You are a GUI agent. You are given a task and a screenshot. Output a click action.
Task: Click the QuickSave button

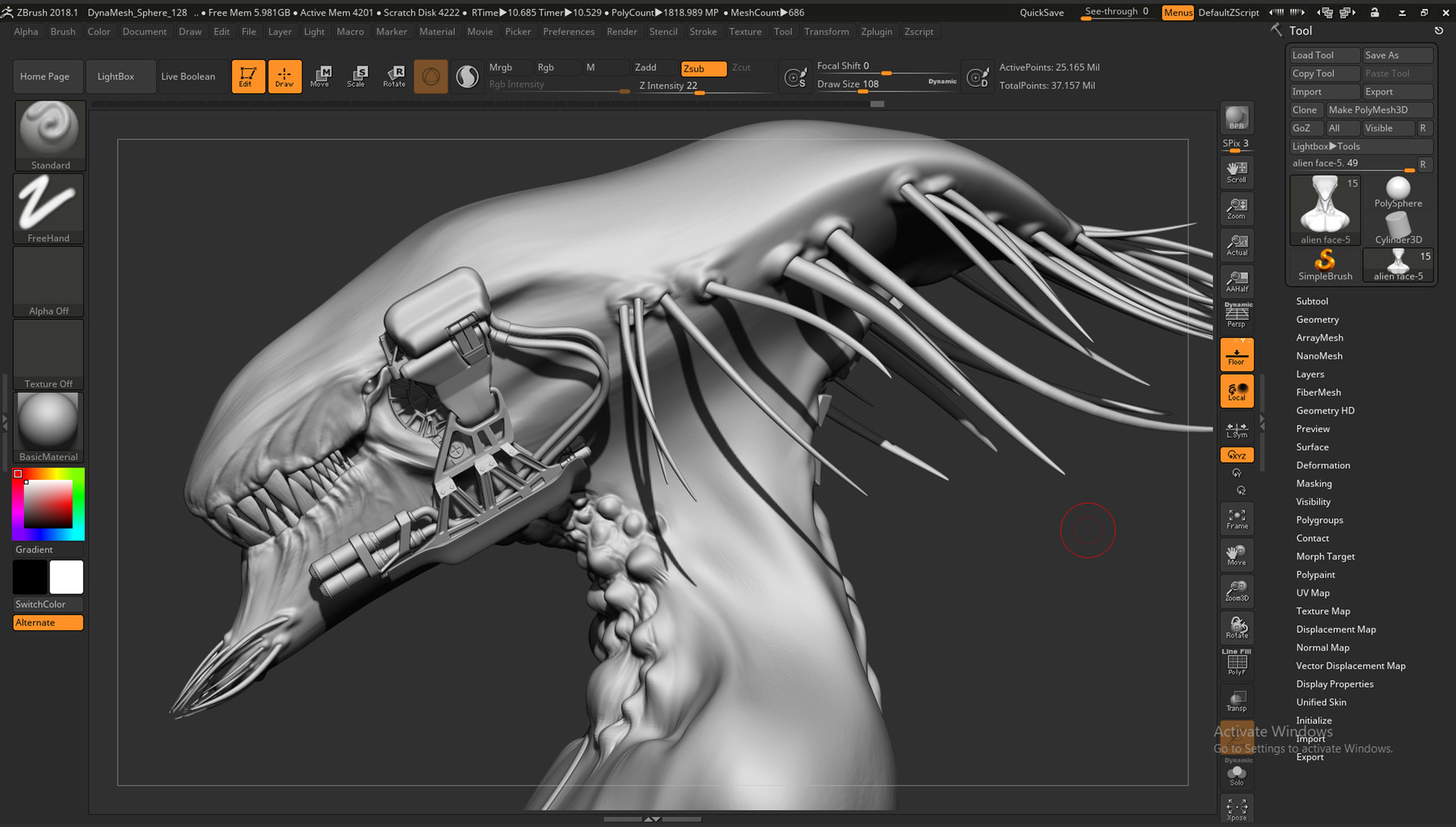(1041, 12)
